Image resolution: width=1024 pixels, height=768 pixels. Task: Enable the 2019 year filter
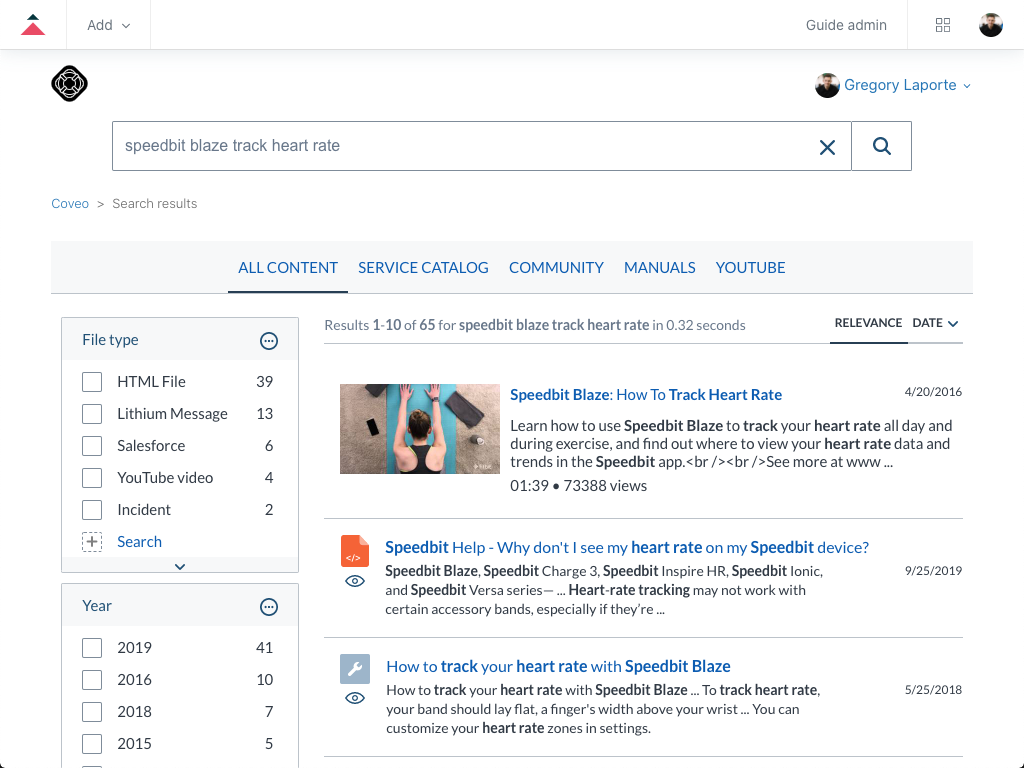click(x=92, y=647)
